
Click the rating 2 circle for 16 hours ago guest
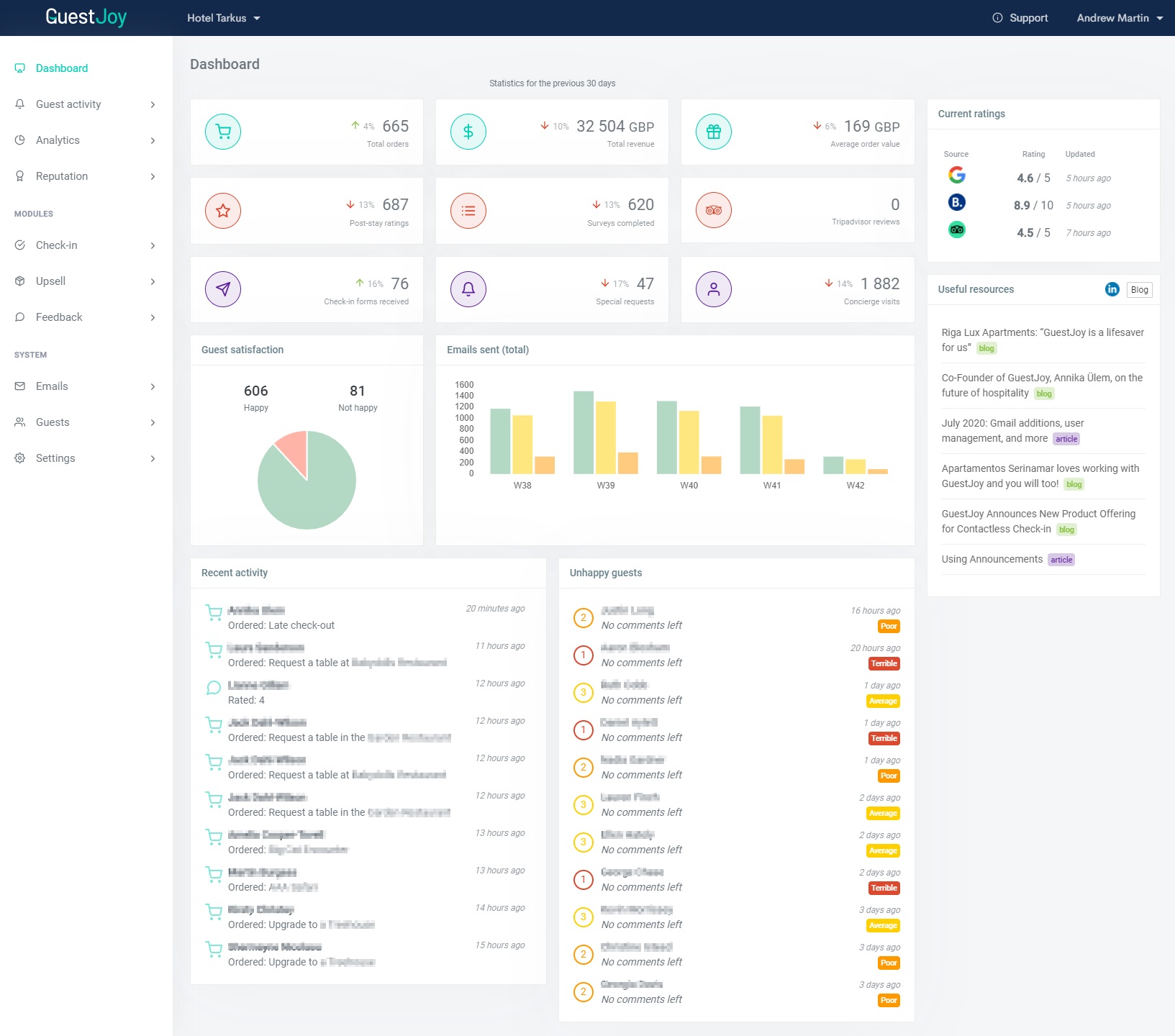[x=583, y=618]
